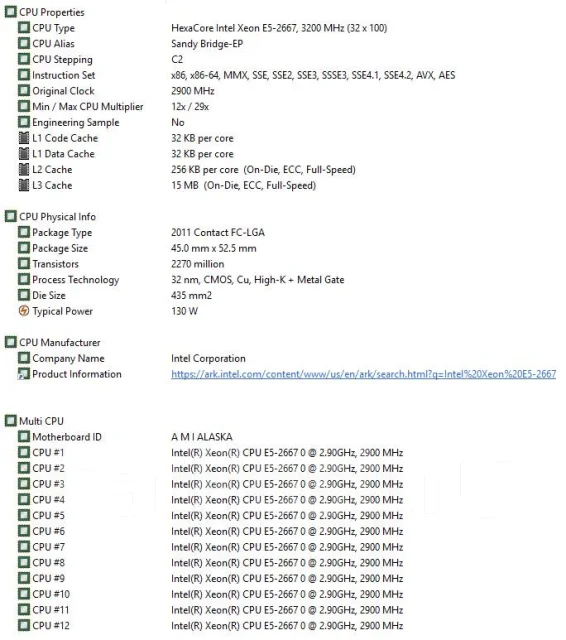Select the CPU Type label
Screen dimensions: 566x640
point(53,28)
